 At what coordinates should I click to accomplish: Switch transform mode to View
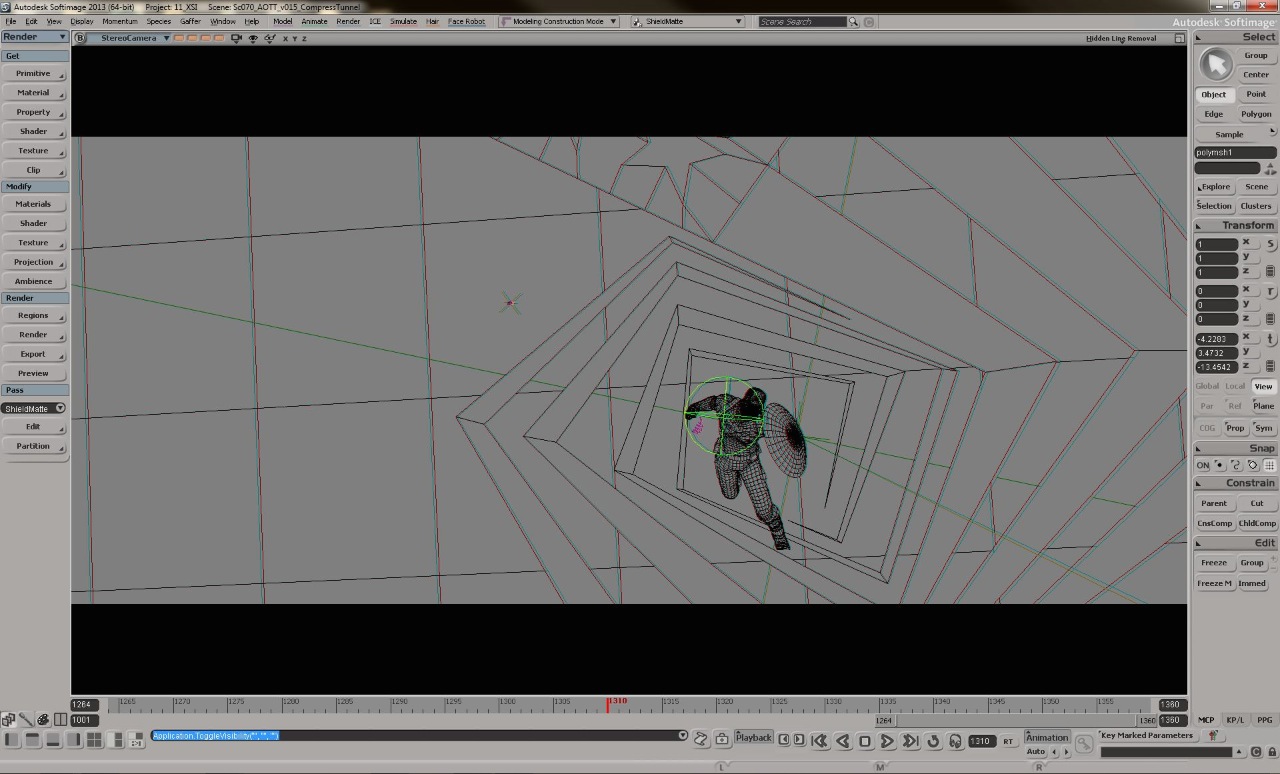tap(1263, 386)
